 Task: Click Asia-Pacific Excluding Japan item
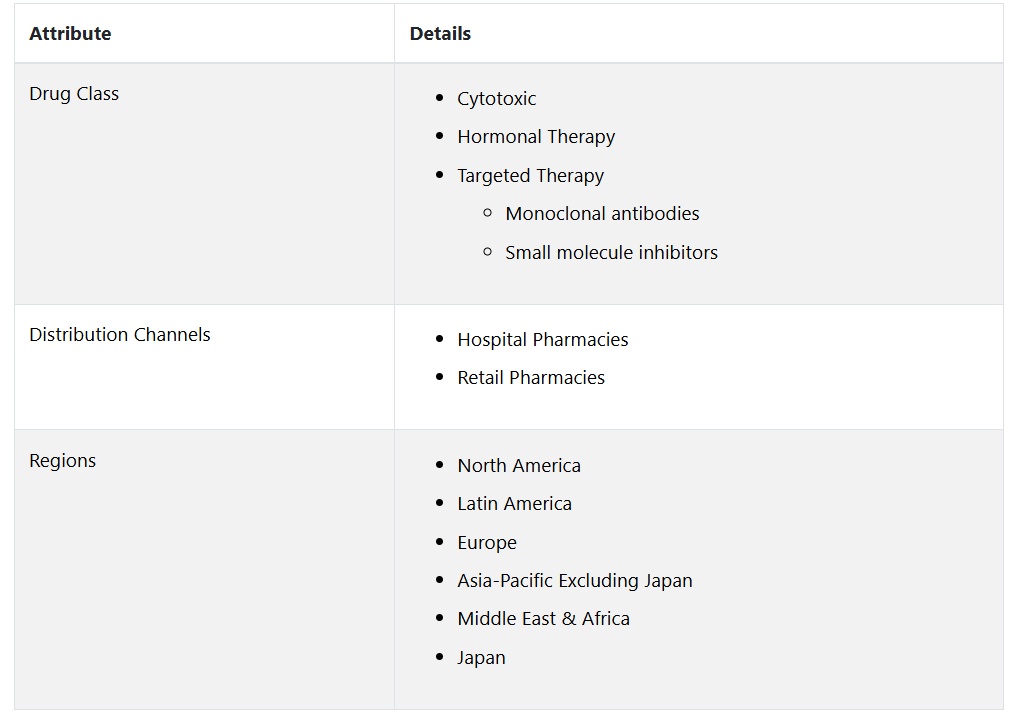(575, 581)
